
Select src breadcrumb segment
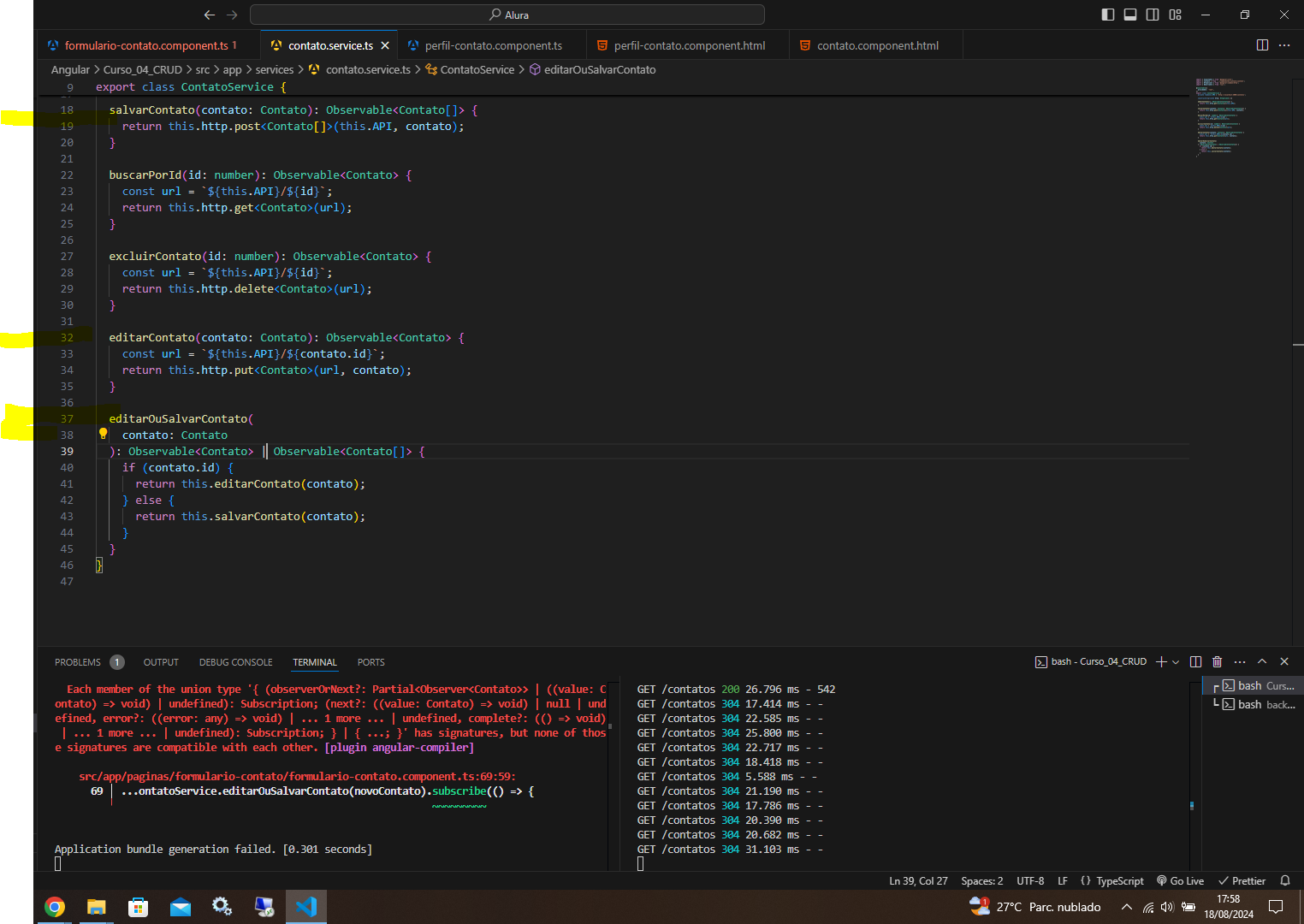pos(203,69)
